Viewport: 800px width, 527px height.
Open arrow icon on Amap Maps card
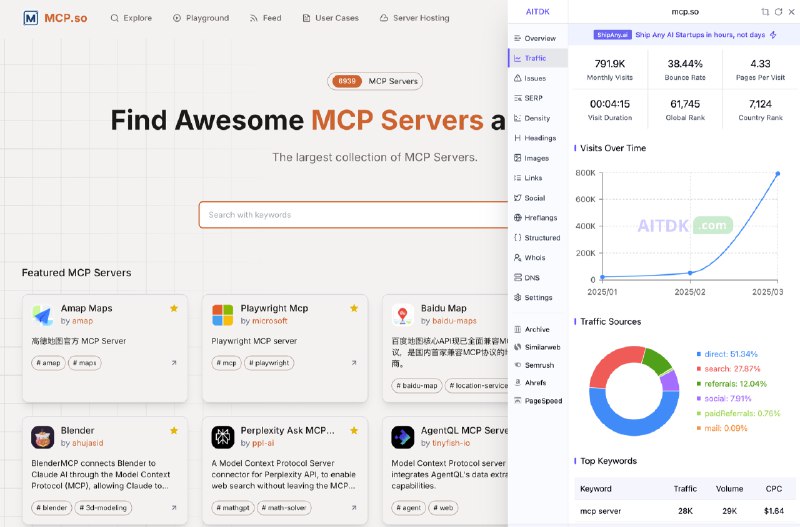coord(174,363)
